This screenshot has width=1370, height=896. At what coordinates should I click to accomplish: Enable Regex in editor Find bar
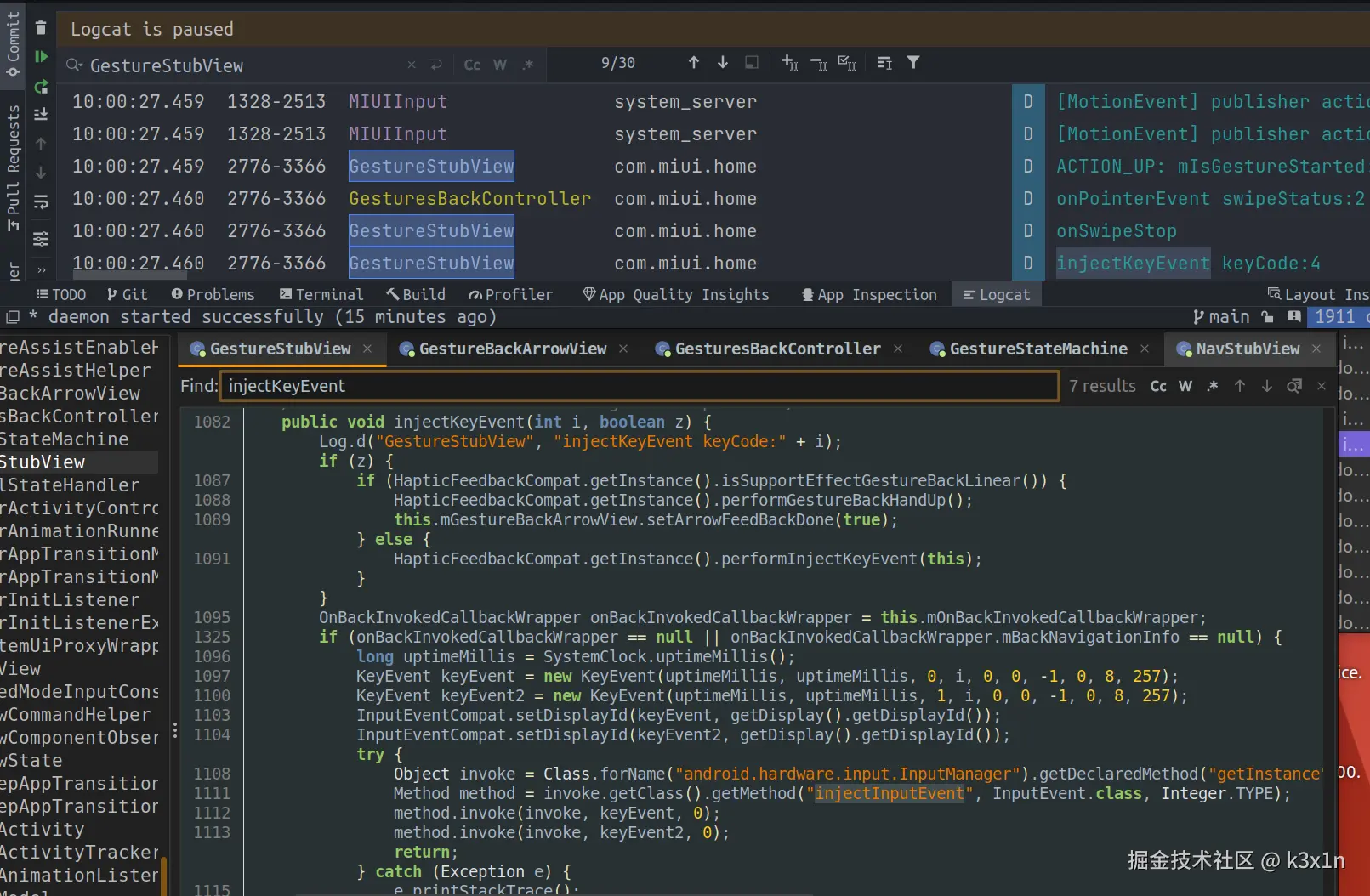(1213, 386)
